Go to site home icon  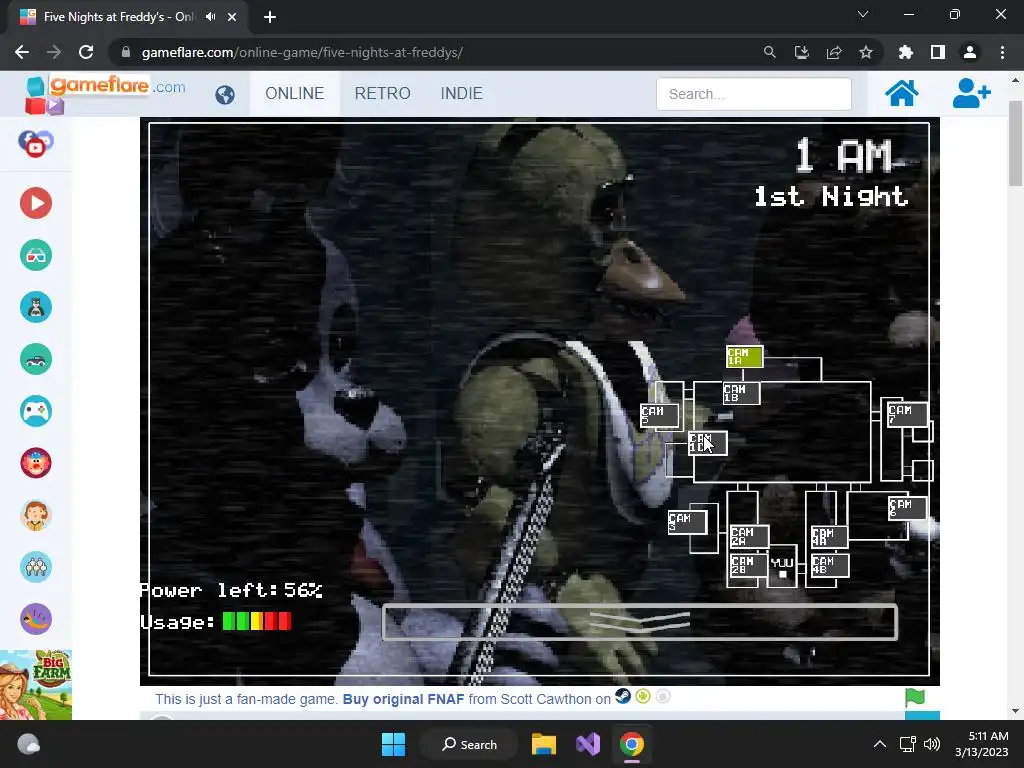(x=902, y=93)
